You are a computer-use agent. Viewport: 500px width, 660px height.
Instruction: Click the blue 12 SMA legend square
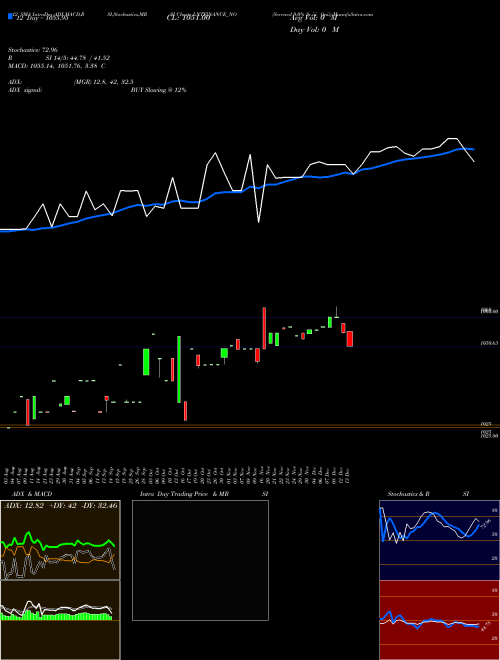10,16
